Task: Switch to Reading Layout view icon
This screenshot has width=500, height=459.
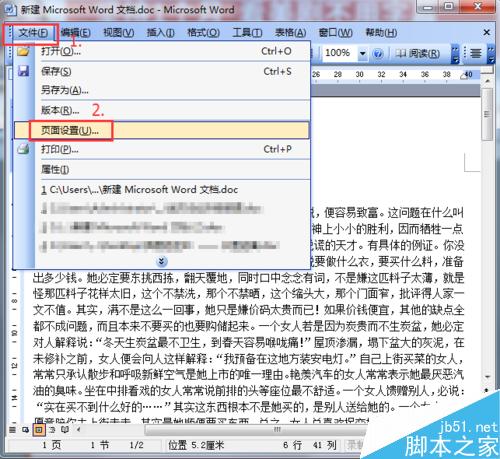Action: click(65, 430)
